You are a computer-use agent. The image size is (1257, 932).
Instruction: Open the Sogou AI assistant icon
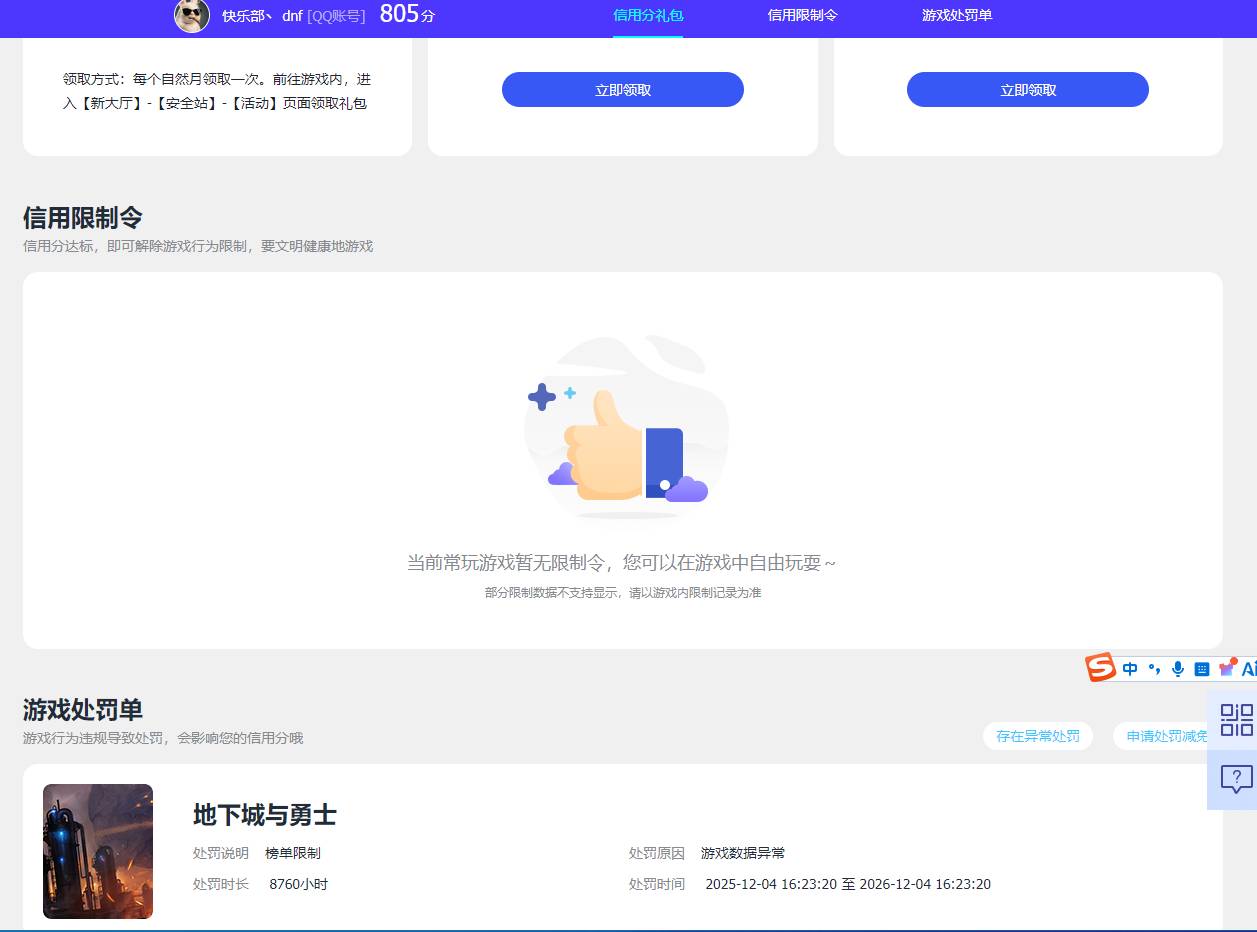pos(1249,668)
